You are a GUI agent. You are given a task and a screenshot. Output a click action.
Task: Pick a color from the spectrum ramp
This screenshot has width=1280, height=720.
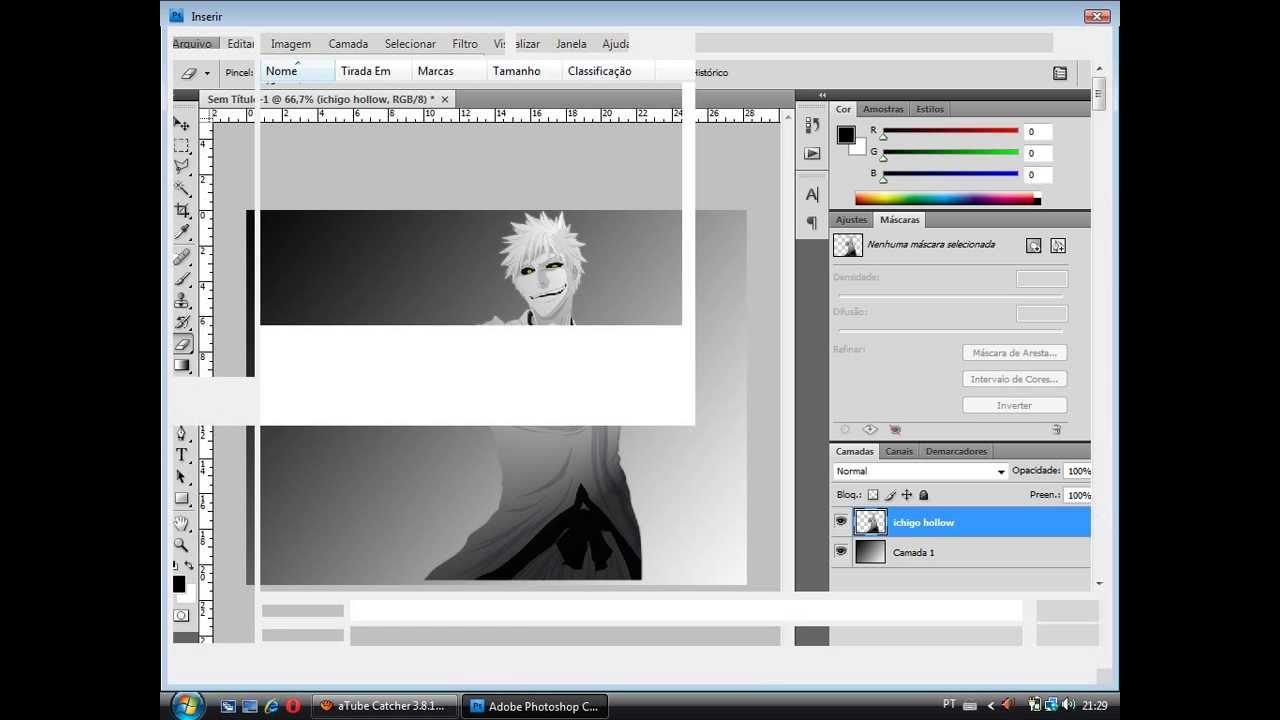tap(947, 199)
